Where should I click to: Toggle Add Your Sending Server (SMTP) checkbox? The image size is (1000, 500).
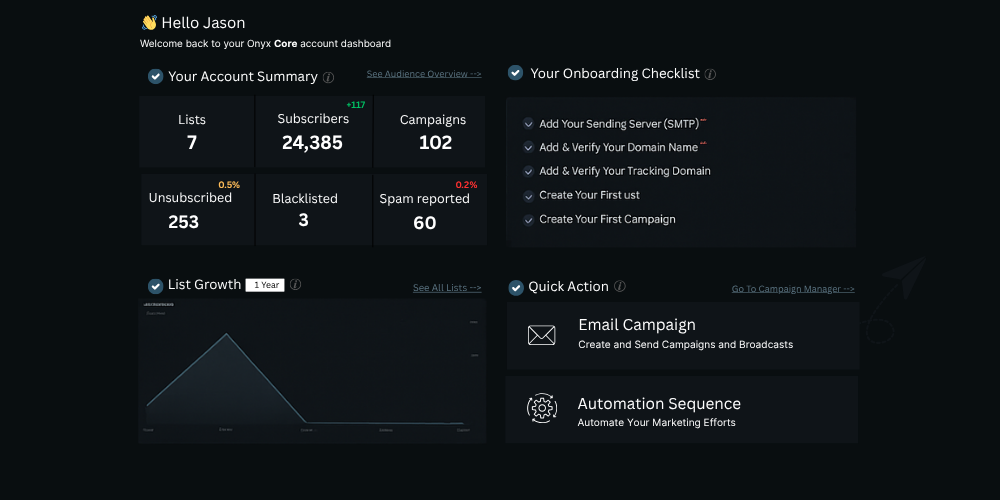pyautogui.click(x=528, y=124)
